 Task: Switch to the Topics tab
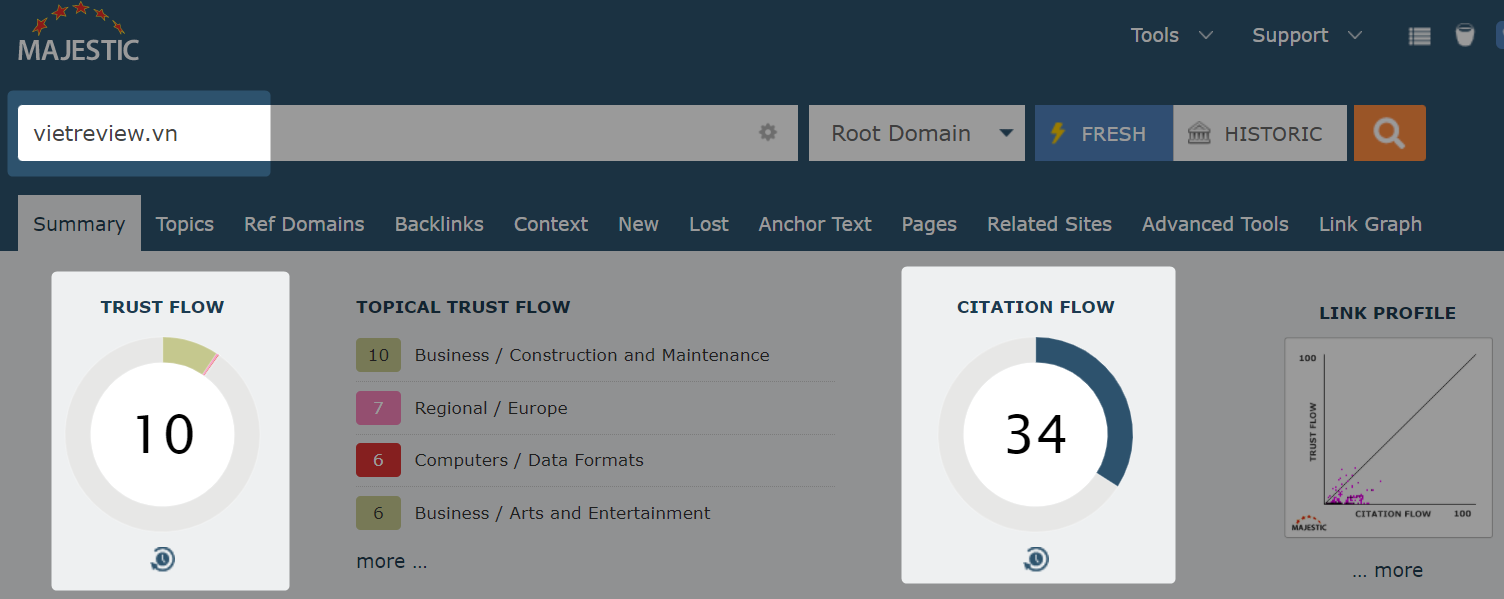pos(185,224)
